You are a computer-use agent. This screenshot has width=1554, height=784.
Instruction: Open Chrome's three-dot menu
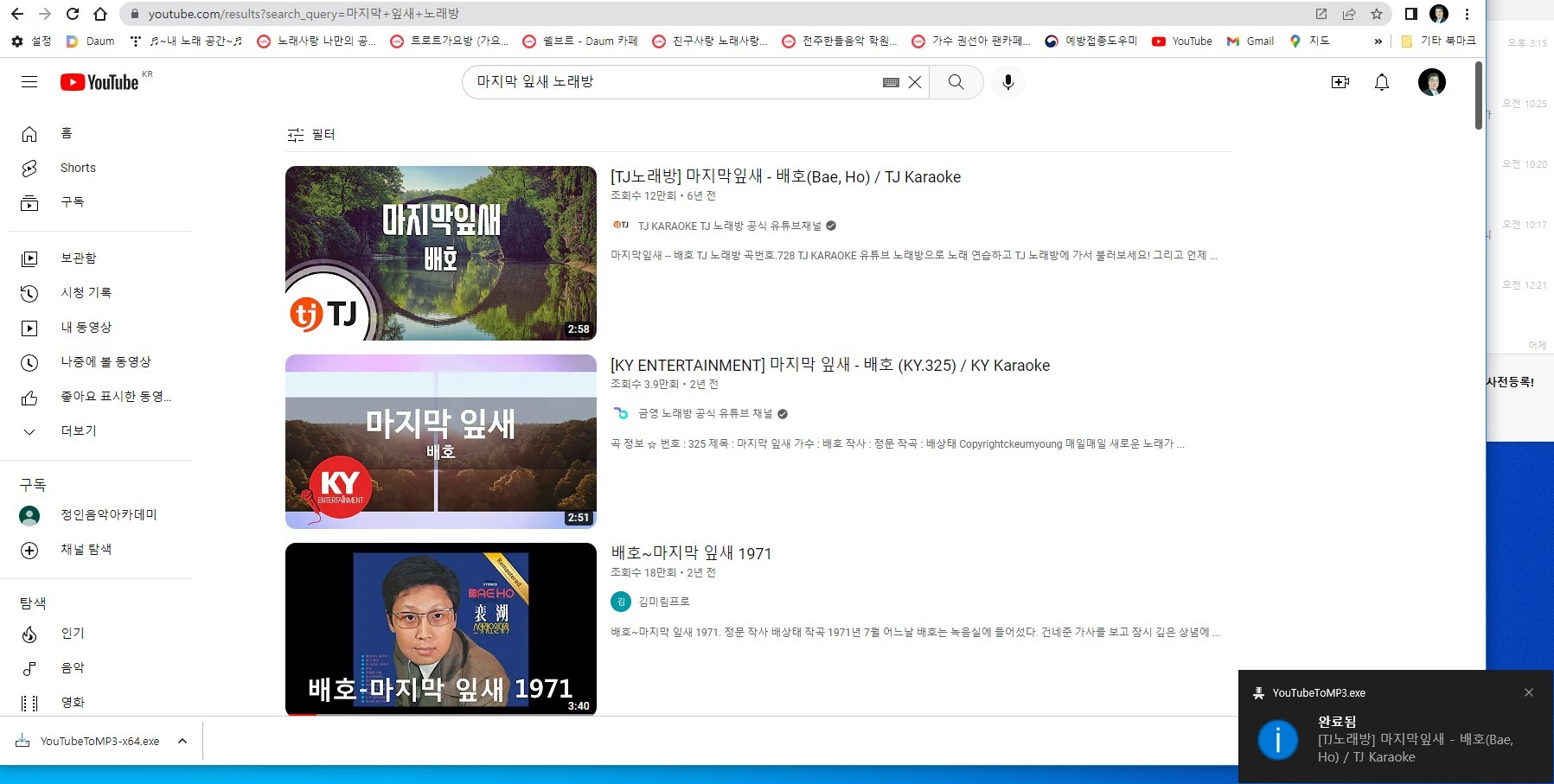pyautogui.click(x=1467, y=14)
